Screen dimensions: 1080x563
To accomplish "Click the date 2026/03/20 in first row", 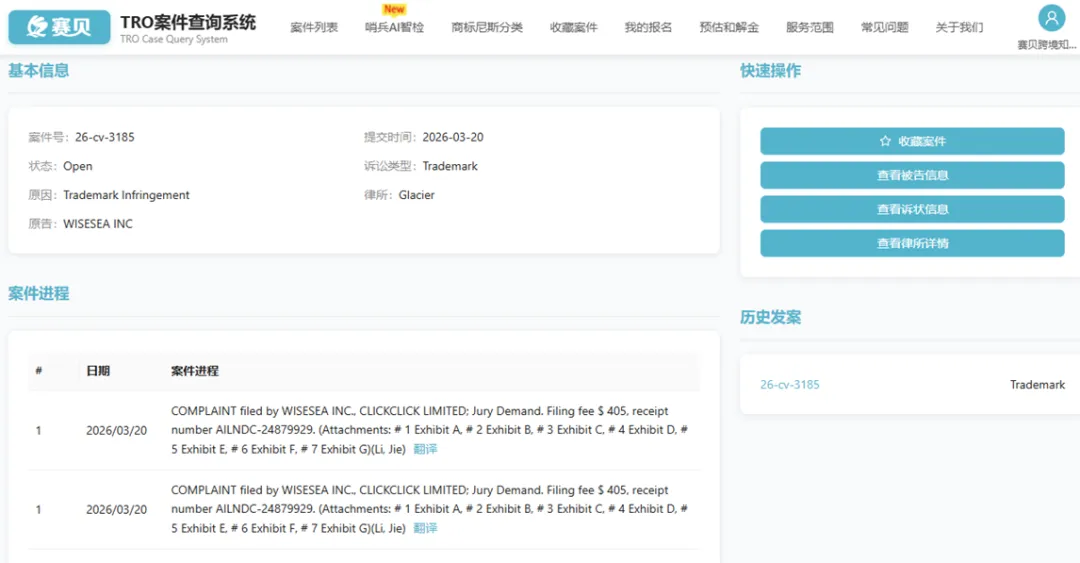I will pyautogui.click(x=116, y=431).
